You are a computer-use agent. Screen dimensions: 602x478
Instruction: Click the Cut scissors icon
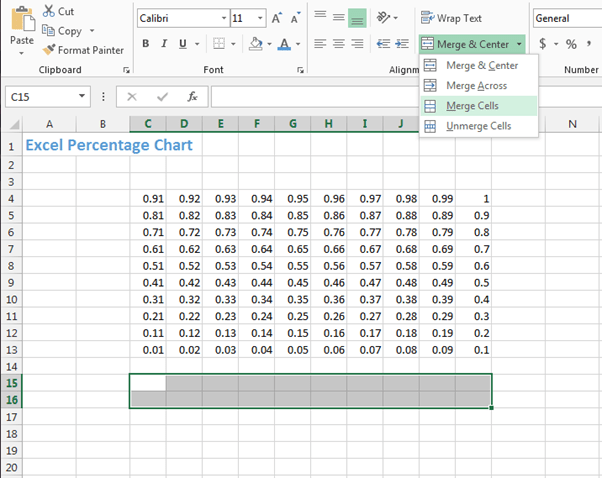pos(49,11)
